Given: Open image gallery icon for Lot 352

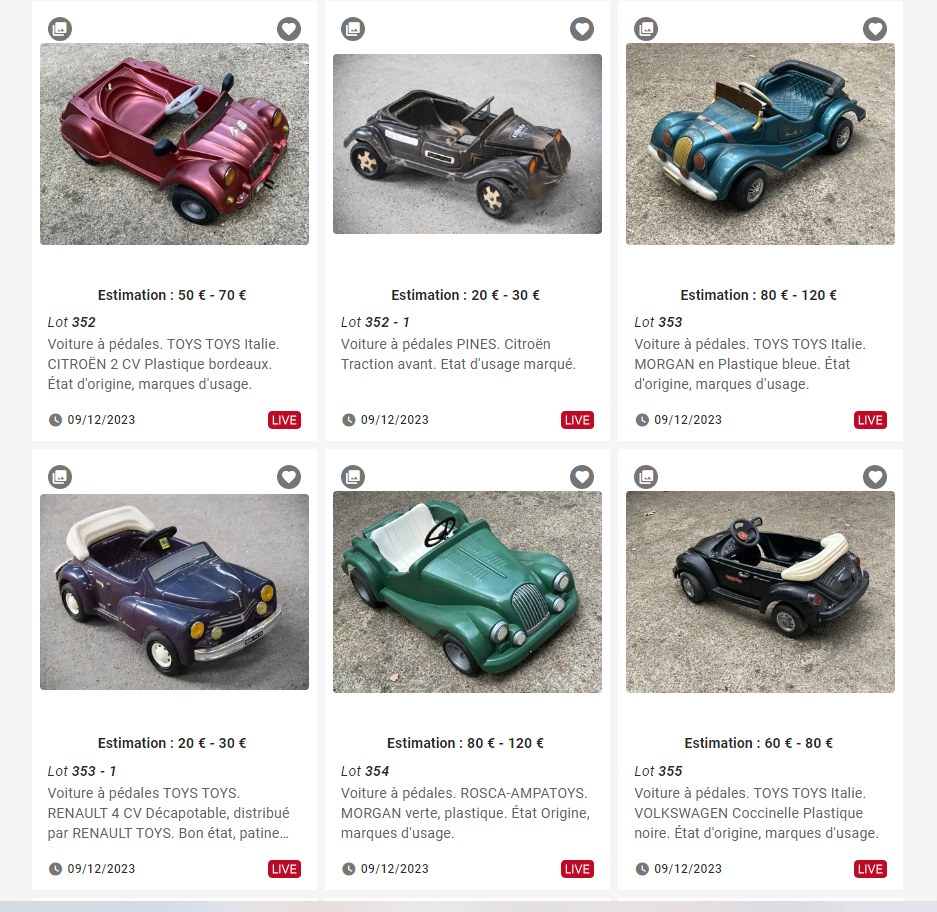Looking at the screenshot, I should pyautogui.click(x=60, y=29).
